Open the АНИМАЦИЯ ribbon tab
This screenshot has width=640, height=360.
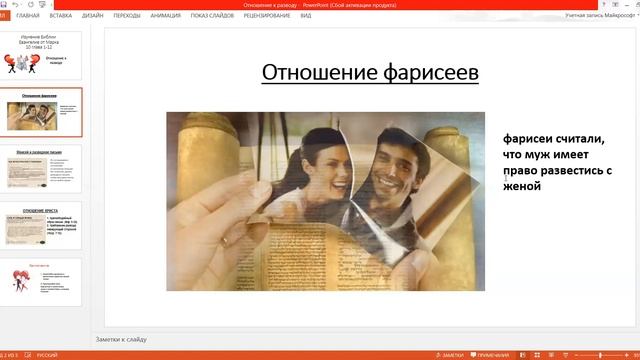coord(165,16)
